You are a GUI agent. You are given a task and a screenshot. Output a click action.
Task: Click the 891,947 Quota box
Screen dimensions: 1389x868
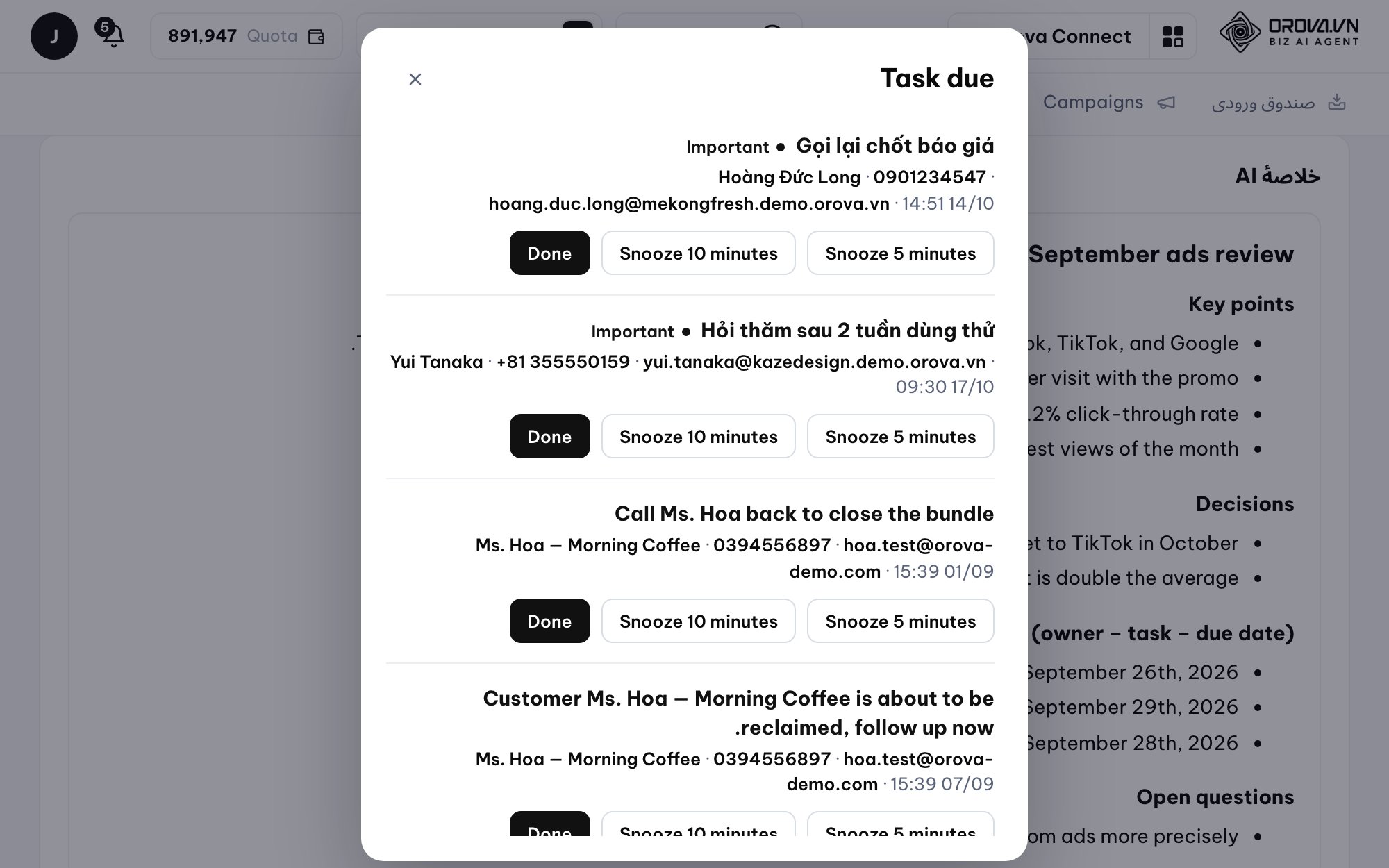click(x=246, y=36)
